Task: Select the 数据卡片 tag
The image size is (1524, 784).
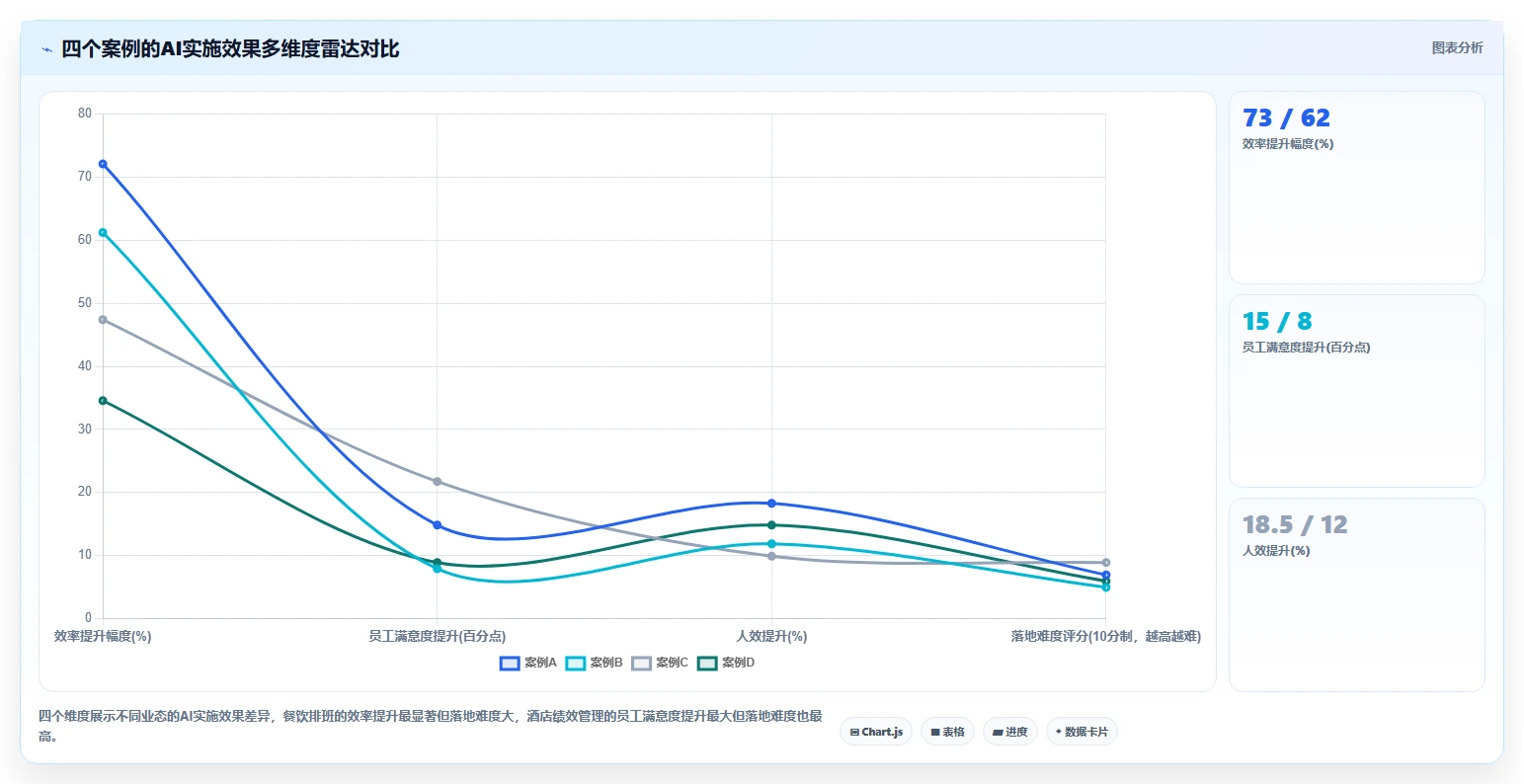Action: pyautogui.click(x=1082, y=732)
